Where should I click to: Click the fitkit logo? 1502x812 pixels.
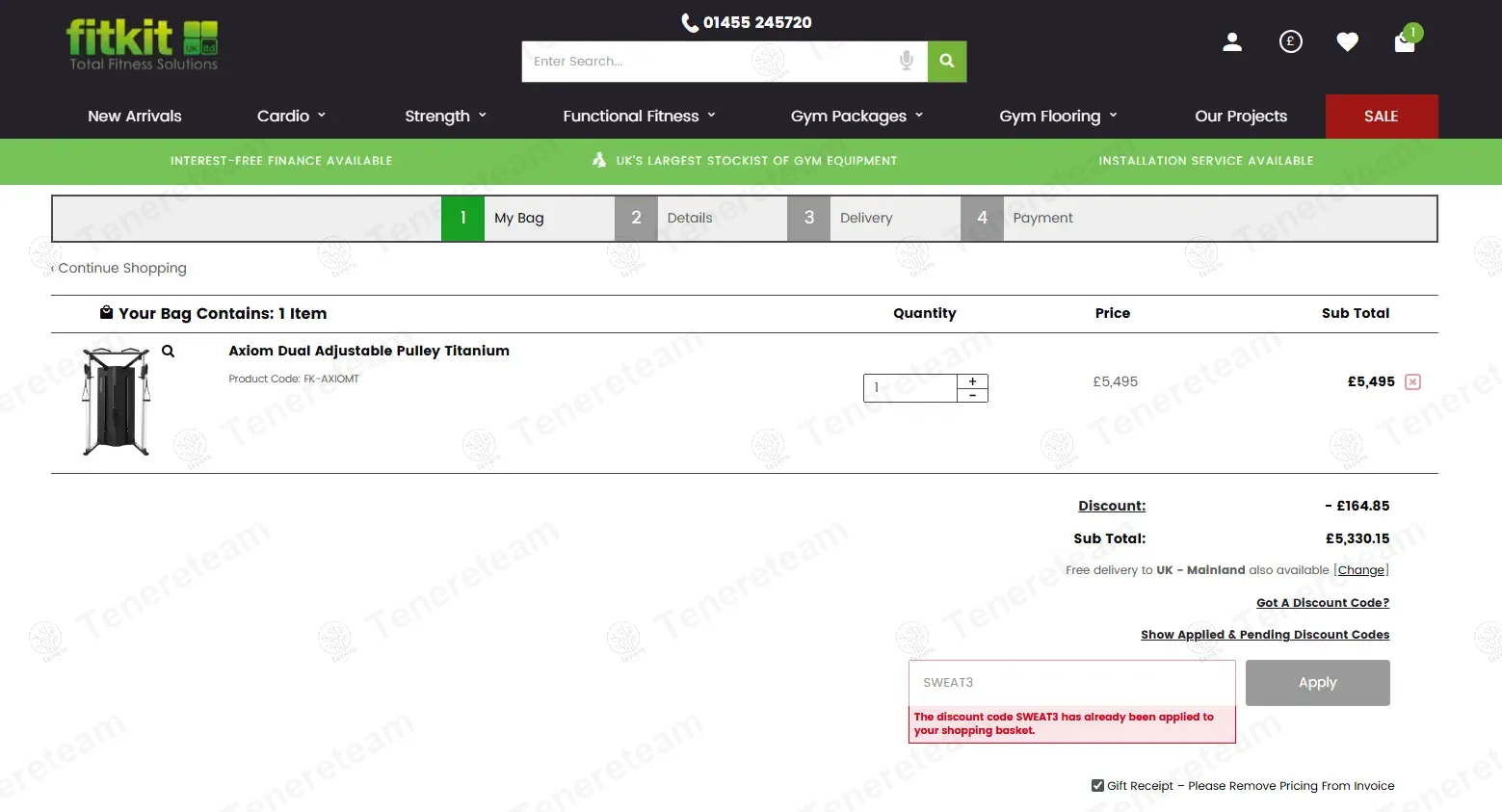[143, 45]
